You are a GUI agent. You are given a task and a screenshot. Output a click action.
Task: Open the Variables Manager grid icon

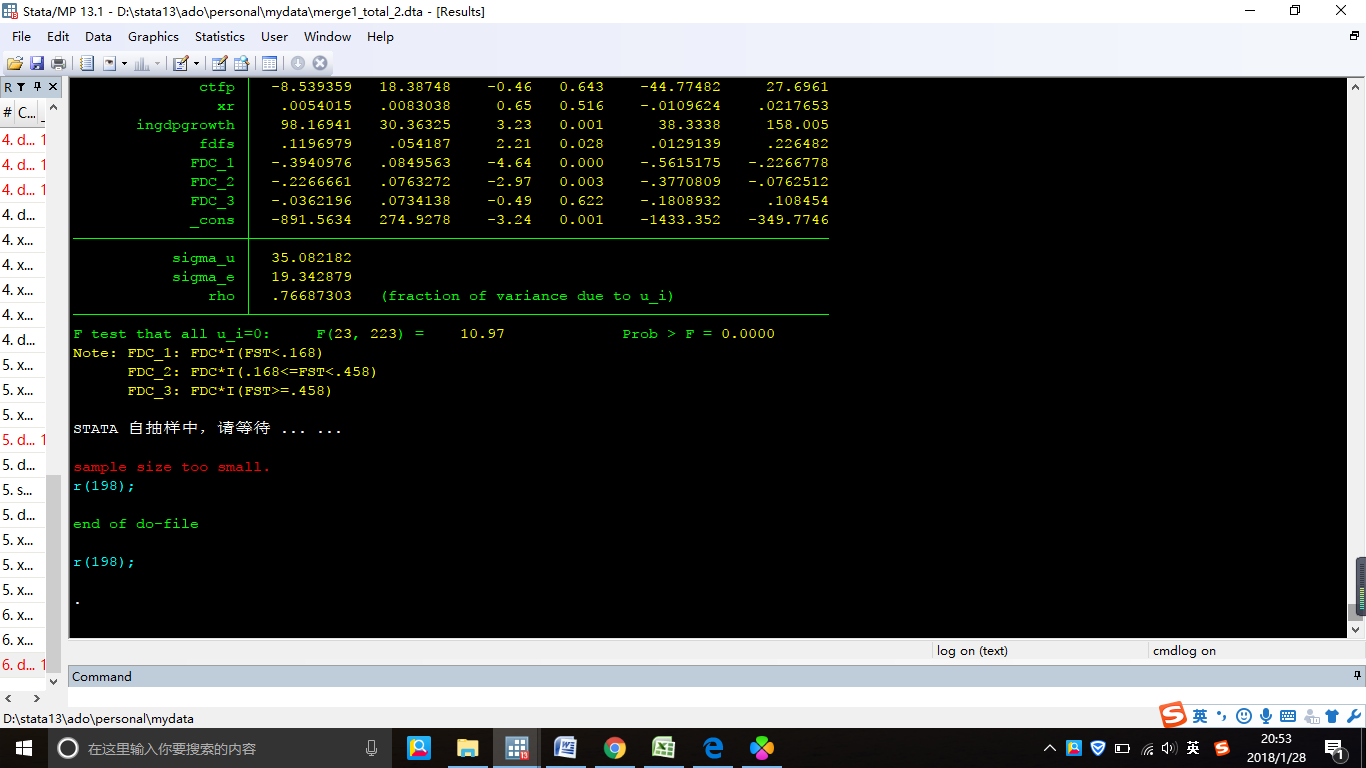pos(269,63)
